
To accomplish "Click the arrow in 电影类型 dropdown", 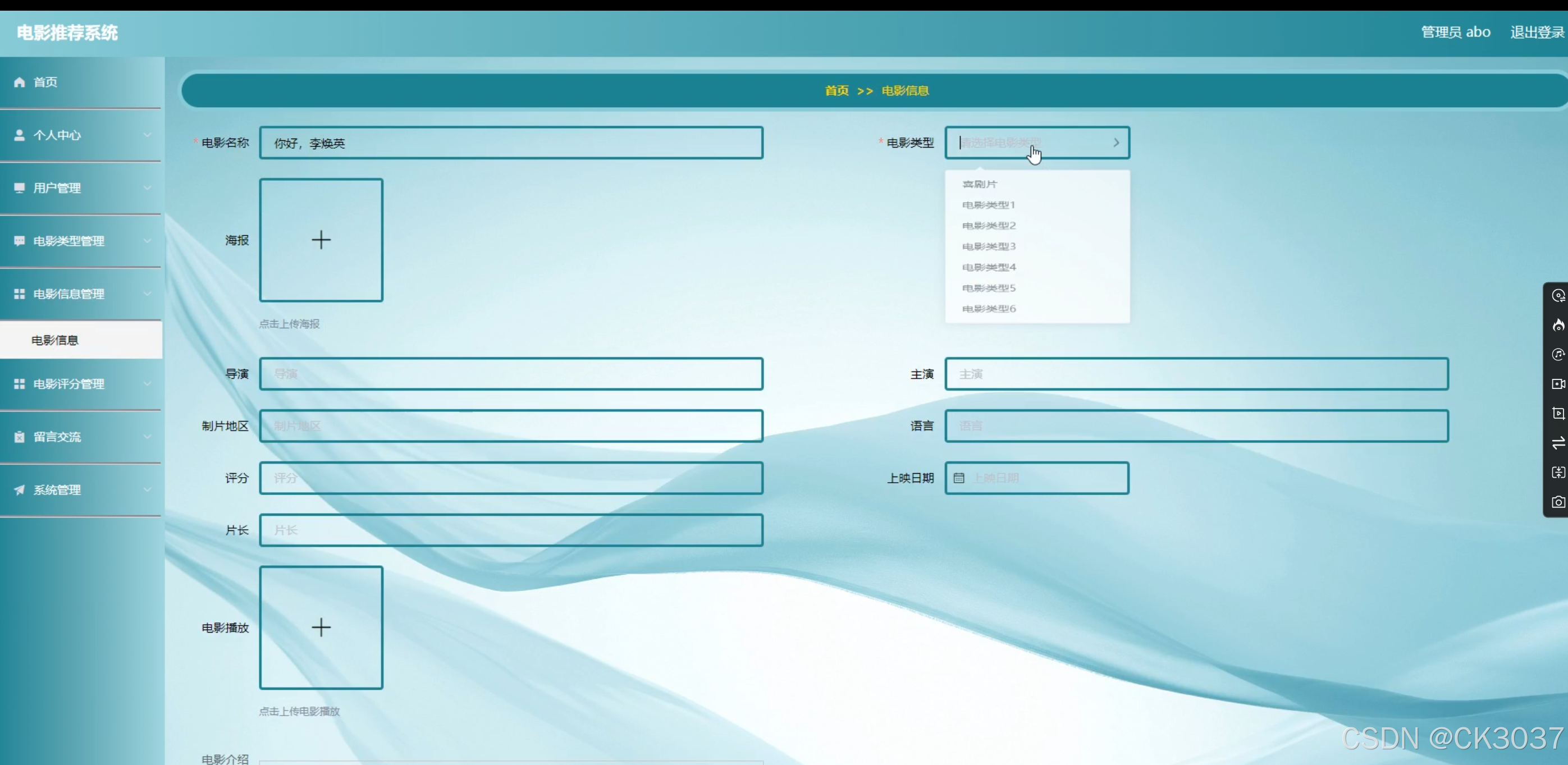I will coord(1116,143).
